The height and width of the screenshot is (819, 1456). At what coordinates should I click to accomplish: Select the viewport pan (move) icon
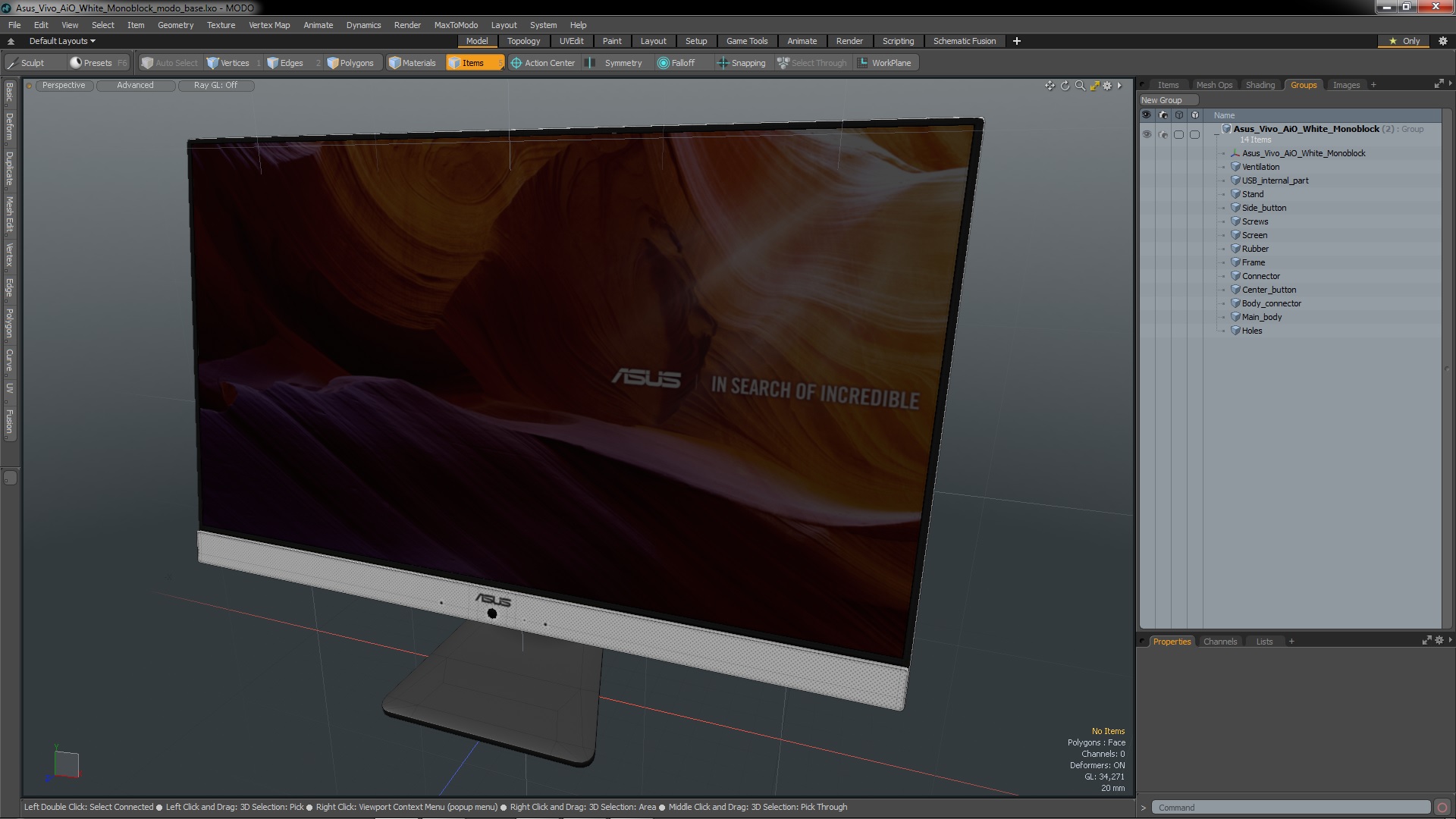point(1050,86)
